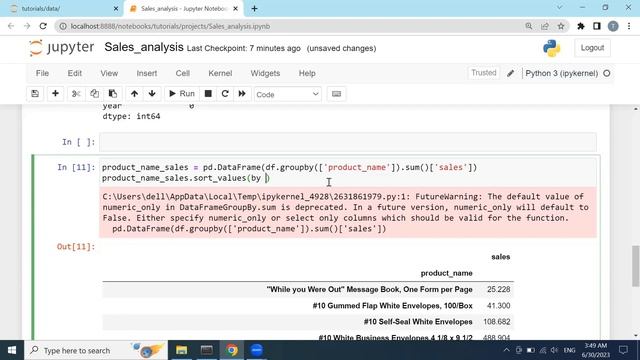Open File Explorer from the taskbar
This screenshot has height=360, width=640.
click(x=182, y=350)
